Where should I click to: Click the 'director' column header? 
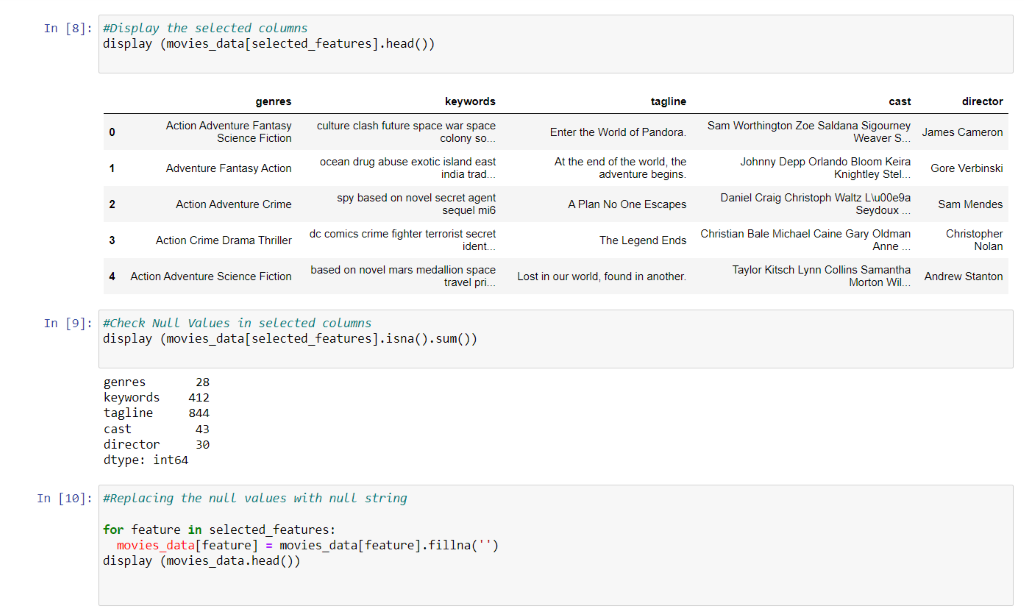click(x=982, y=101)
